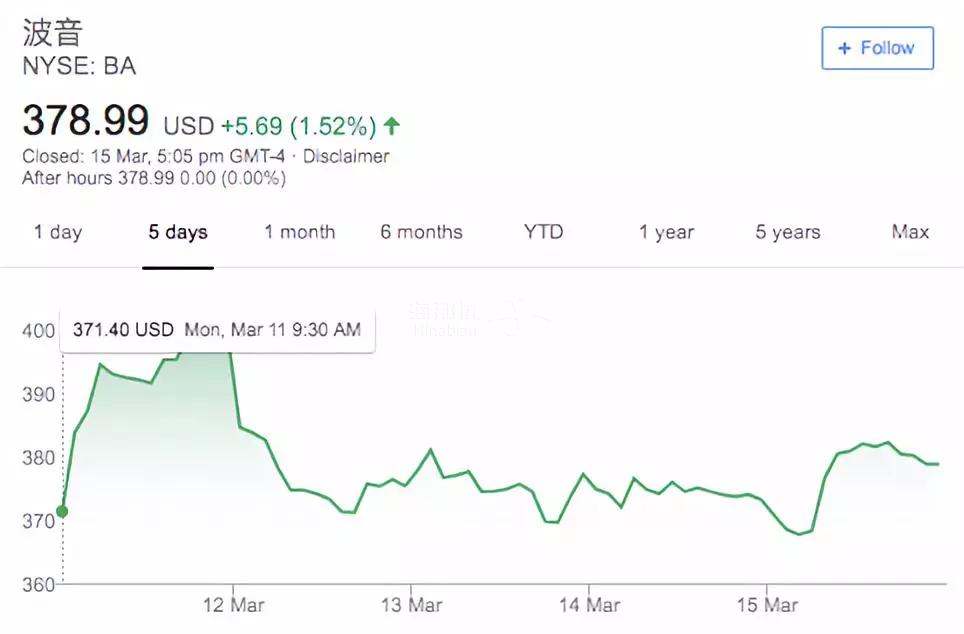Click the 13 Mar axis label
The width and height of the screenshot is (964, 634).
(411, 605)
